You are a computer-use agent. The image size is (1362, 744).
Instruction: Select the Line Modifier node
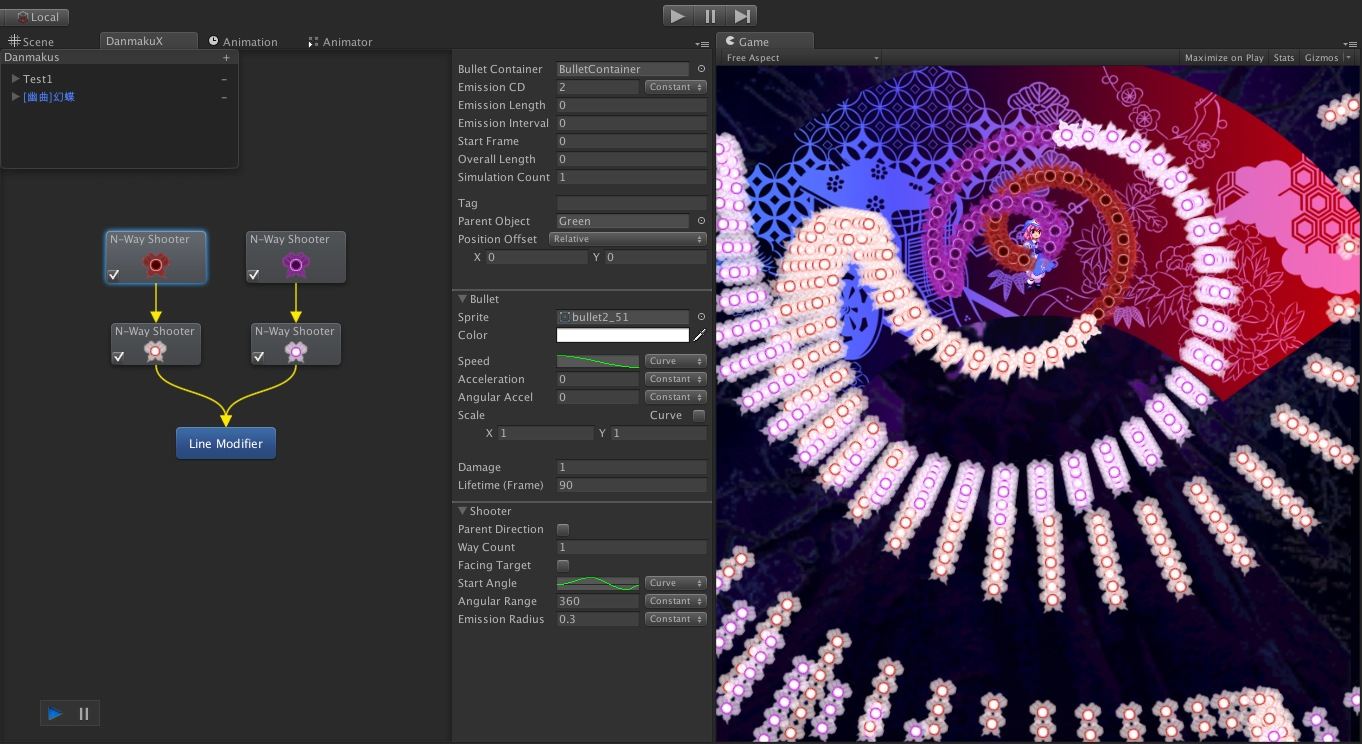[226, 443]
